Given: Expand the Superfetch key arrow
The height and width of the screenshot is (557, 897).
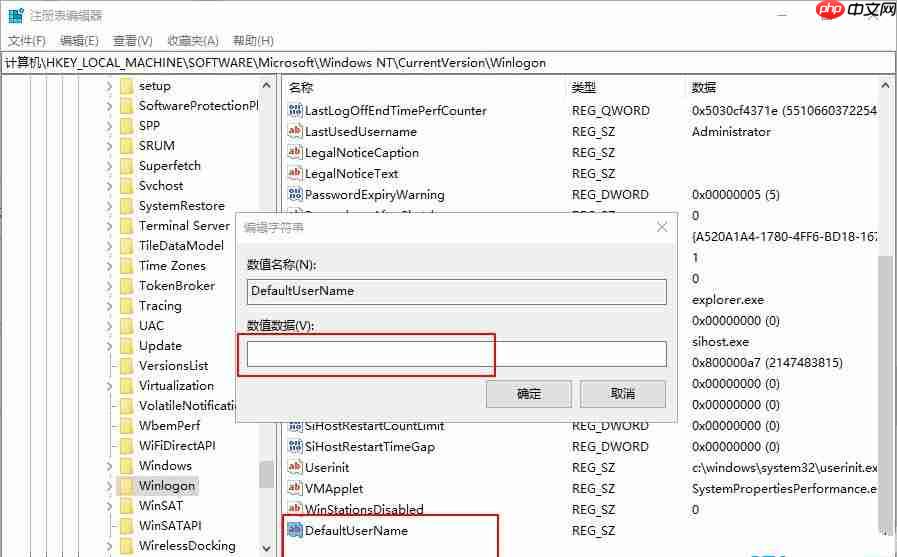Looking at the screenshot, I should pyautogui.click(x=109, y=166).
